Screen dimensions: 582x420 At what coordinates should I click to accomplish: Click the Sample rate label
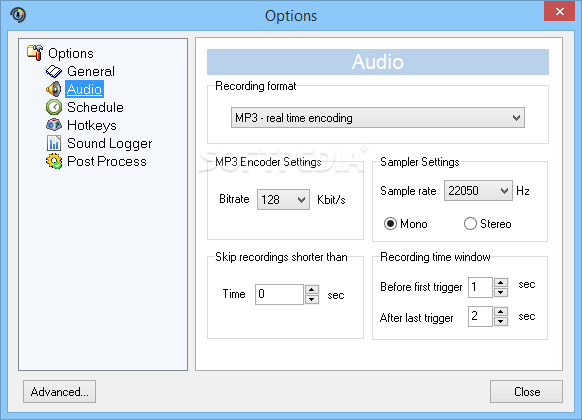pyautogui.click(x=408, y=191)
